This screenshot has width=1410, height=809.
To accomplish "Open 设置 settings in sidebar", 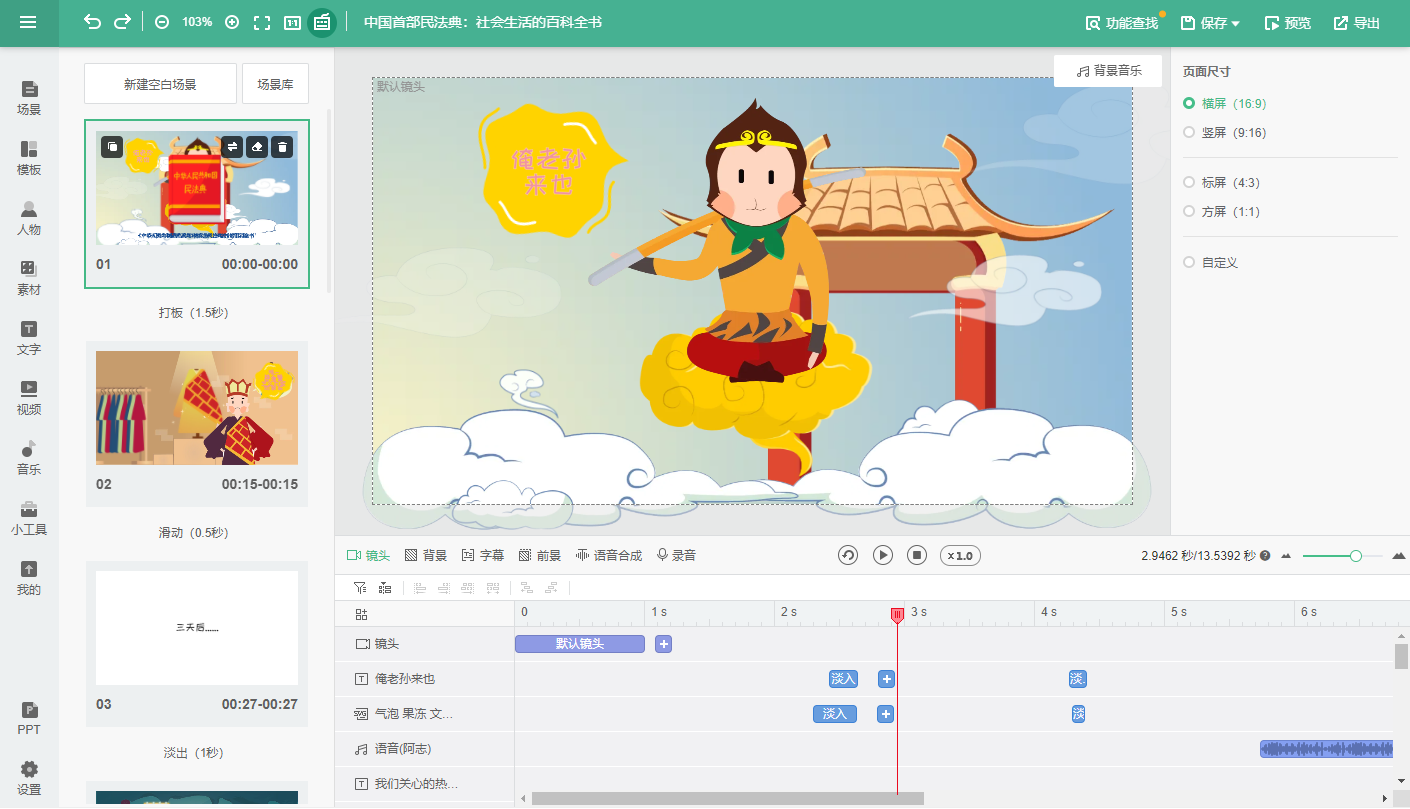I will pyautogui.click(x=29, y=779).
